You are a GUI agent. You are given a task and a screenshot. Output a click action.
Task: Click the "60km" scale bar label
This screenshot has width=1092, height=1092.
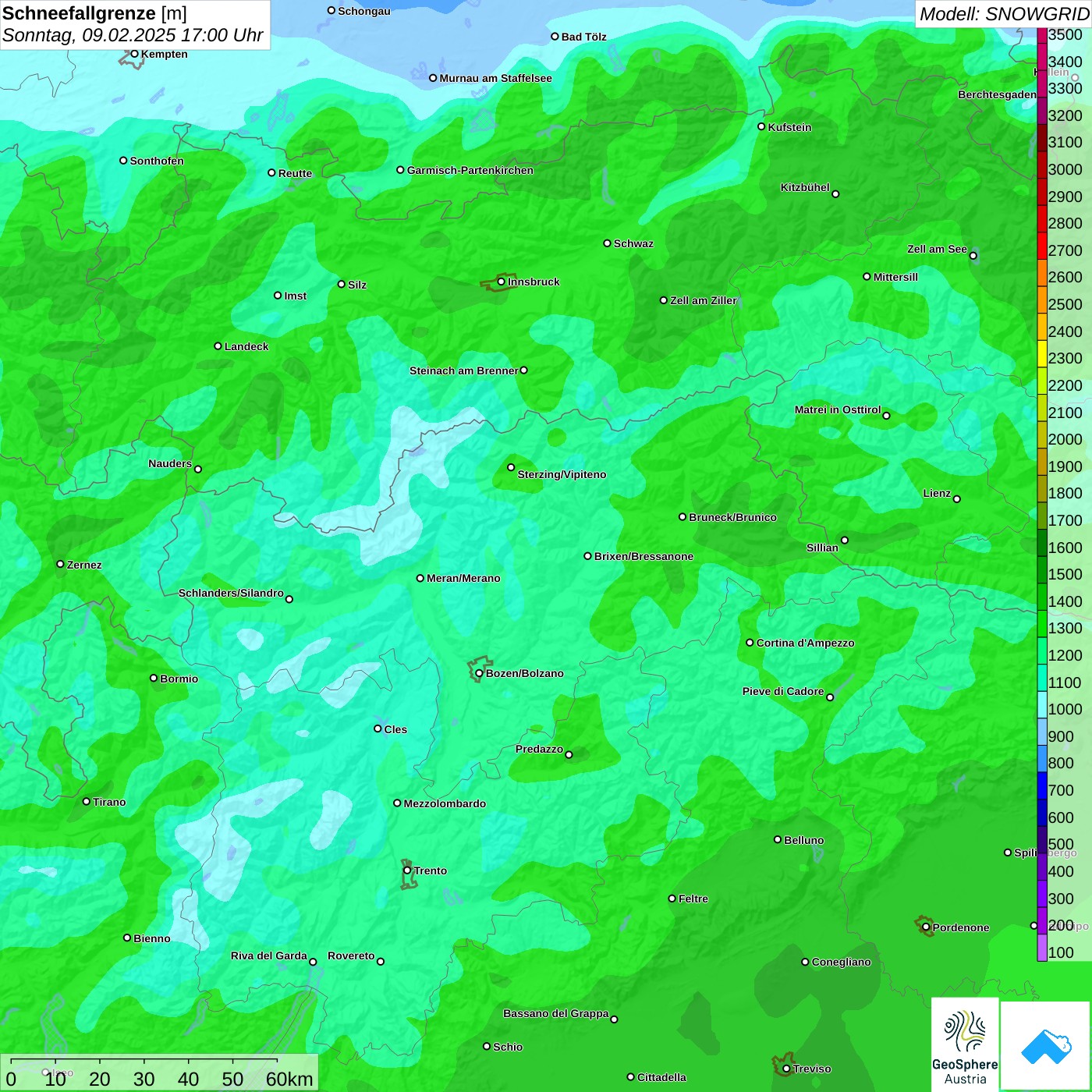coord(289,1079)
